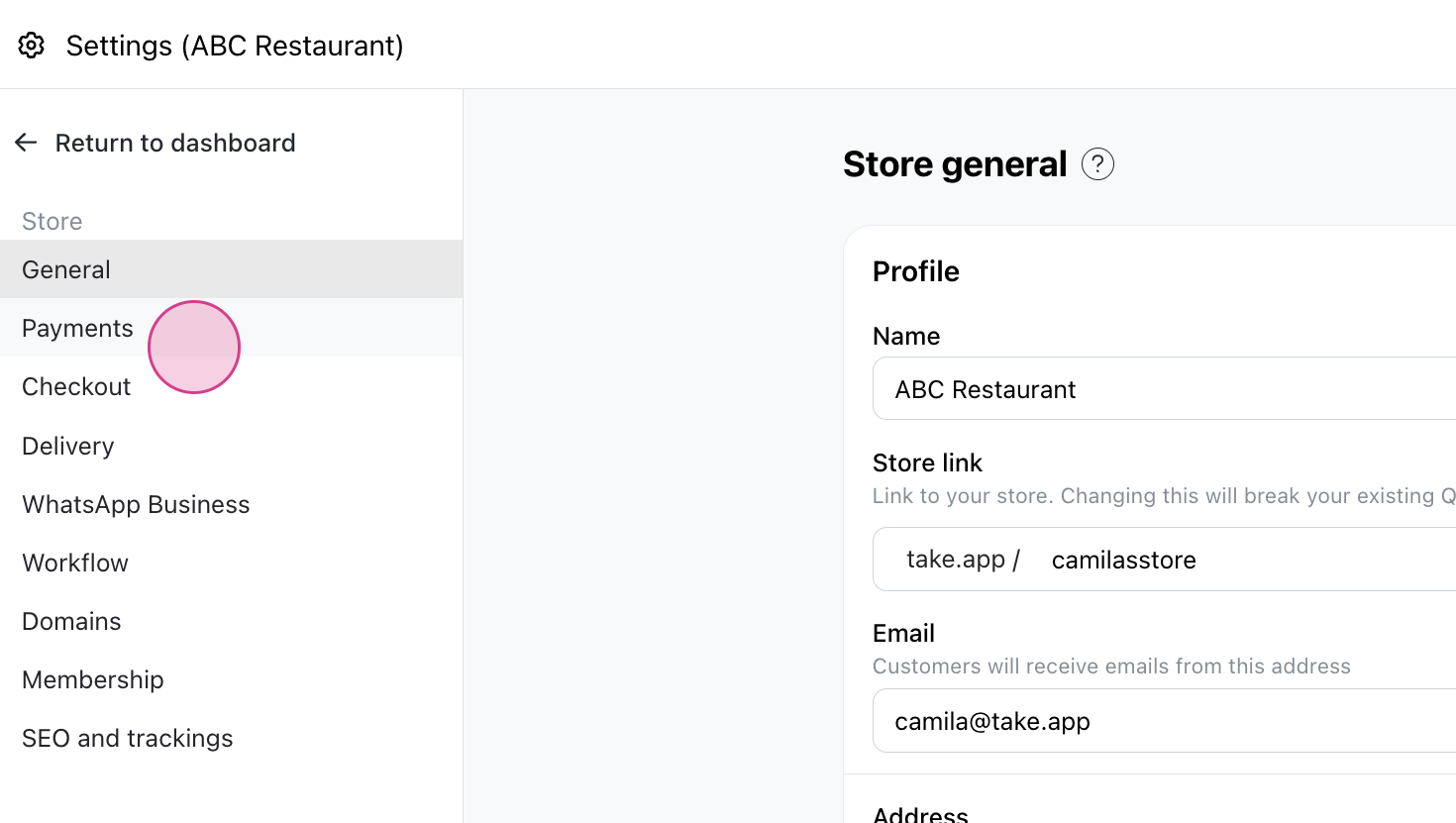The height and width of the screenshot is (823, 1456).
Task: Open WhatsApp Business settings
Action: coord(231,504)
